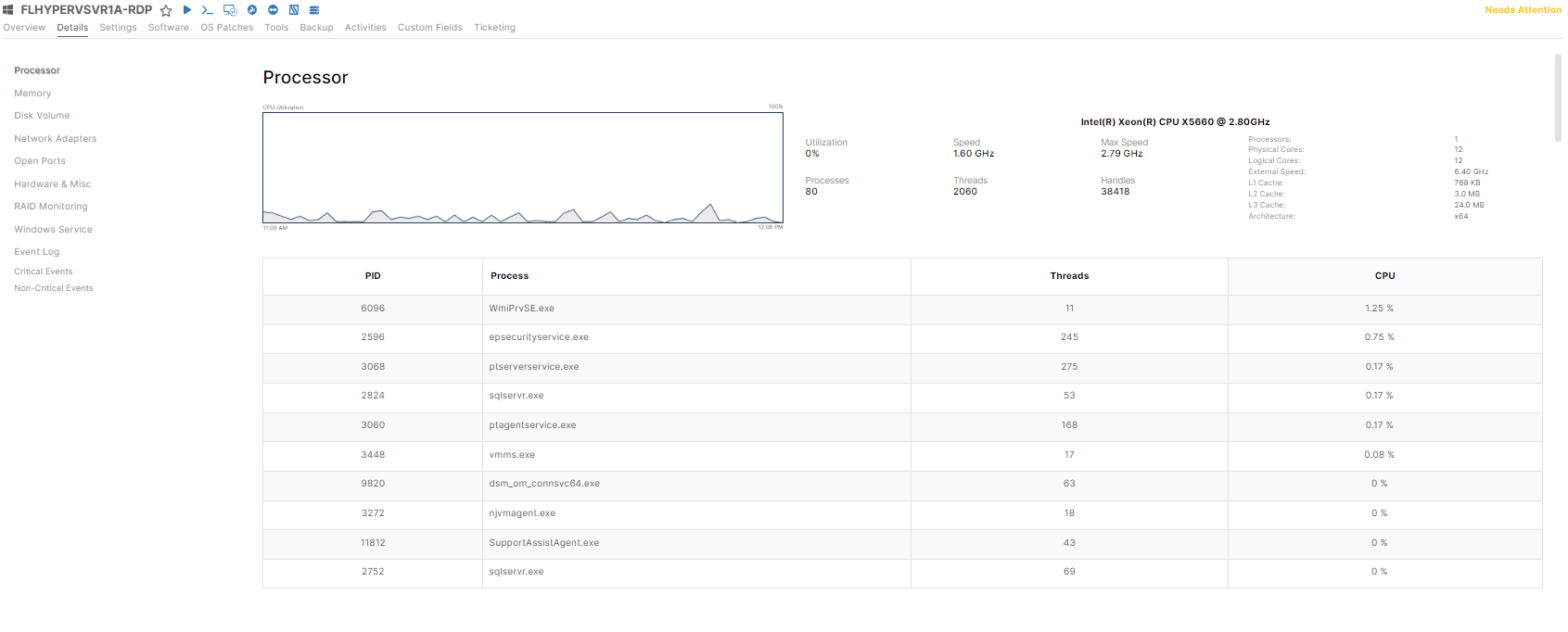Image resolution: width=1568 pixels, height=632 pixels.
Task: Mark device as favorite with star icon
Action: point(166,10)
